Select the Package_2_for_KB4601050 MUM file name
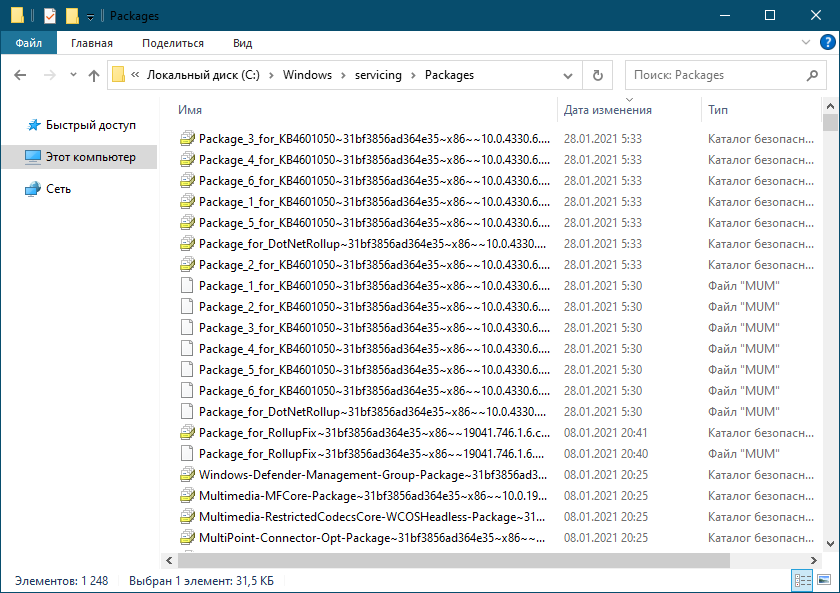 (x=374, y=307)
